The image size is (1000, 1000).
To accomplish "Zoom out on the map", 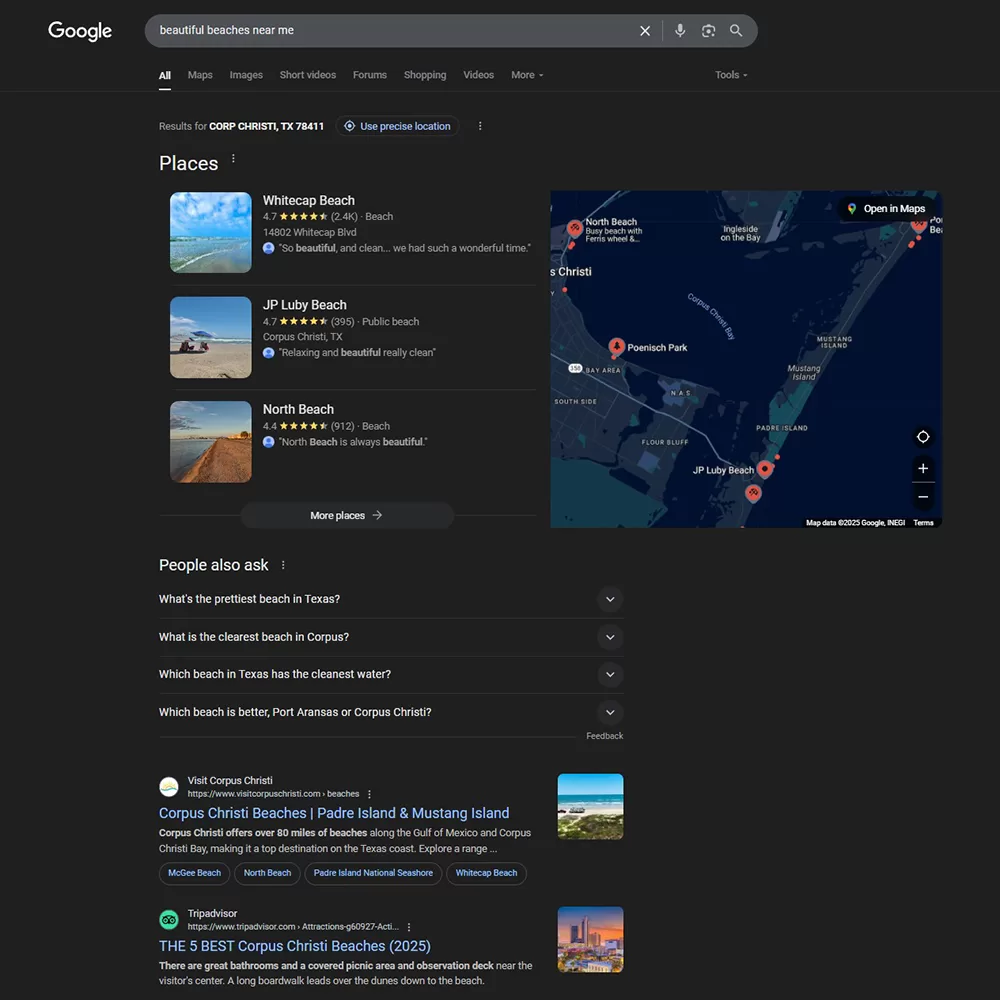I will [922, 497].
